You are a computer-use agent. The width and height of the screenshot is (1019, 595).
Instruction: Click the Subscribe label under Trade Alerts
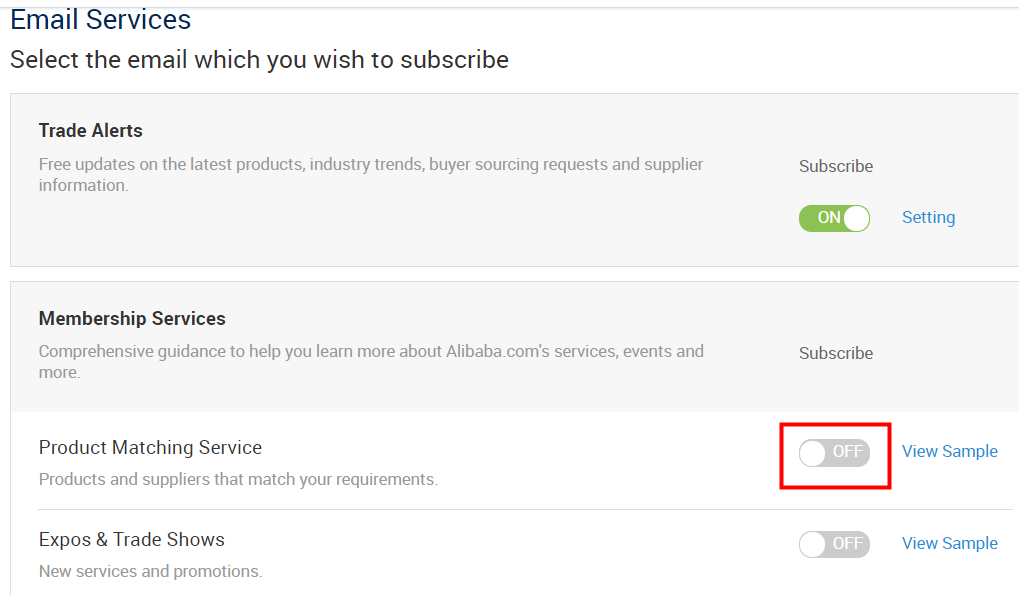click(836, 166)
